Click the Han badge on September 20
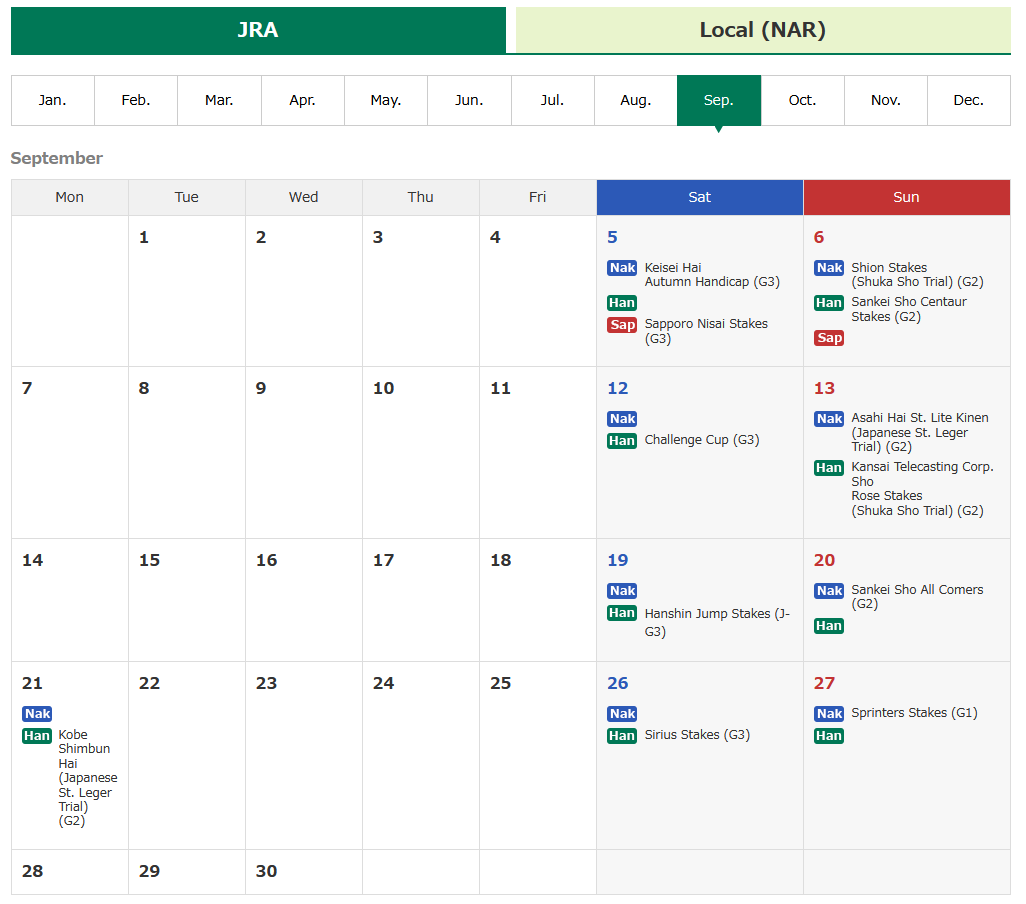The image size is (1026, 904). coord(829,626)
